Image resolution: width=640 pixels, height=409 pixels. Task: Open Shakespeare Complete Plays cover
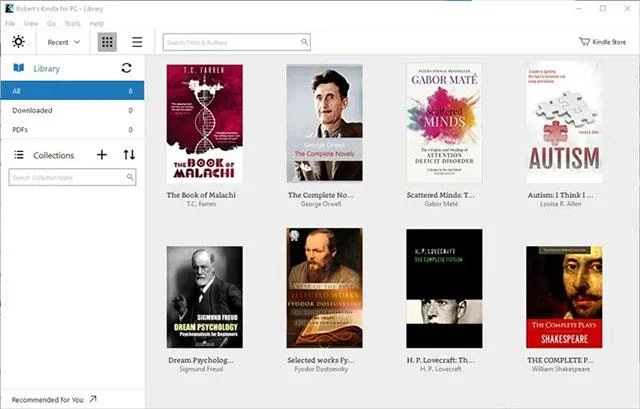click(x=564, y=297)
